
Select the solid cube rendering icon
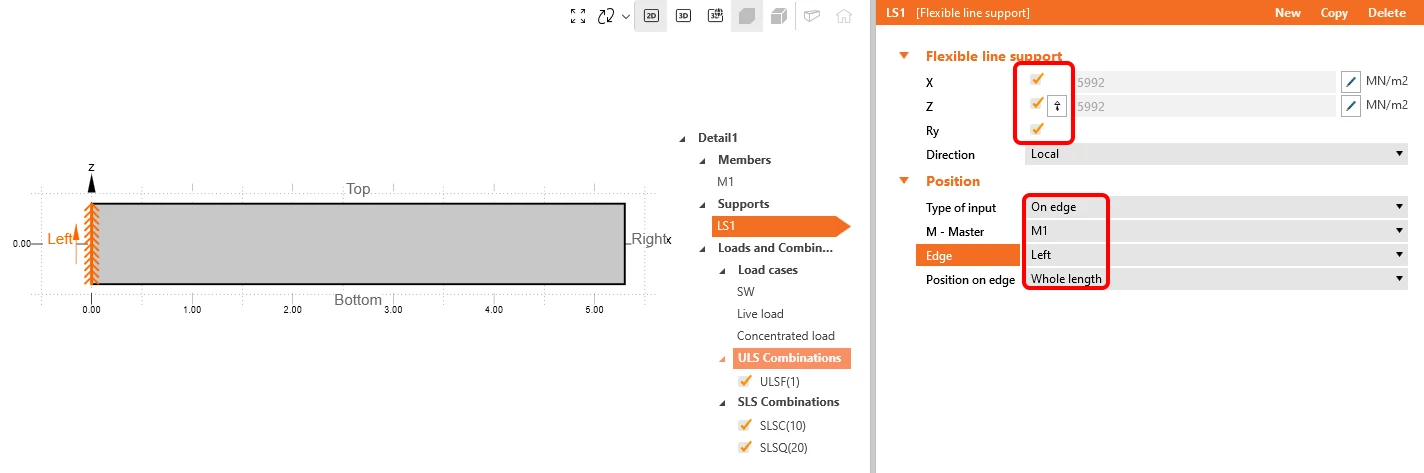[747, 16]
